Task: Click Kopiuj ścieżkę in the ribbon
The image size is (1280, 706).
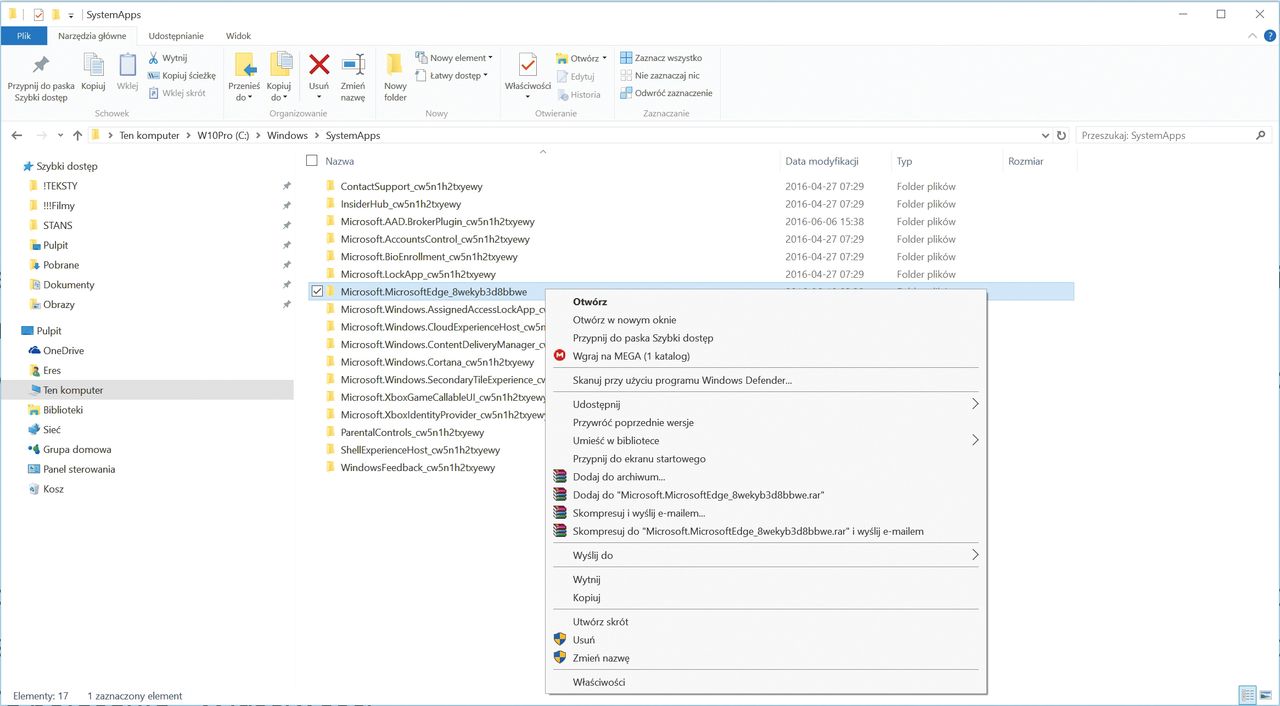Action: coord(181,75)
